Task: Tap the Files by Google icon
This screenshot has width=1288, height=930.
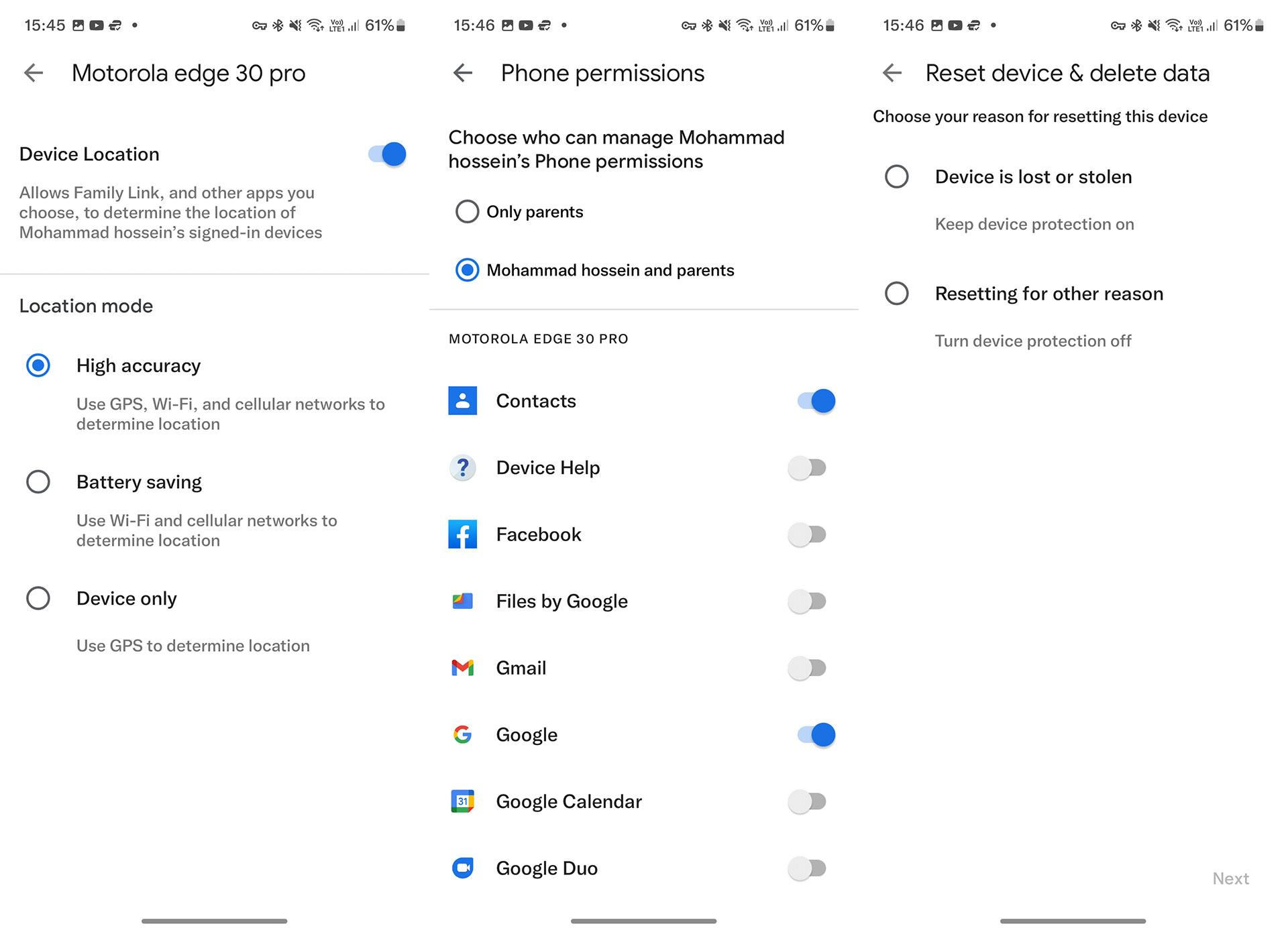Action: (463, 601)
